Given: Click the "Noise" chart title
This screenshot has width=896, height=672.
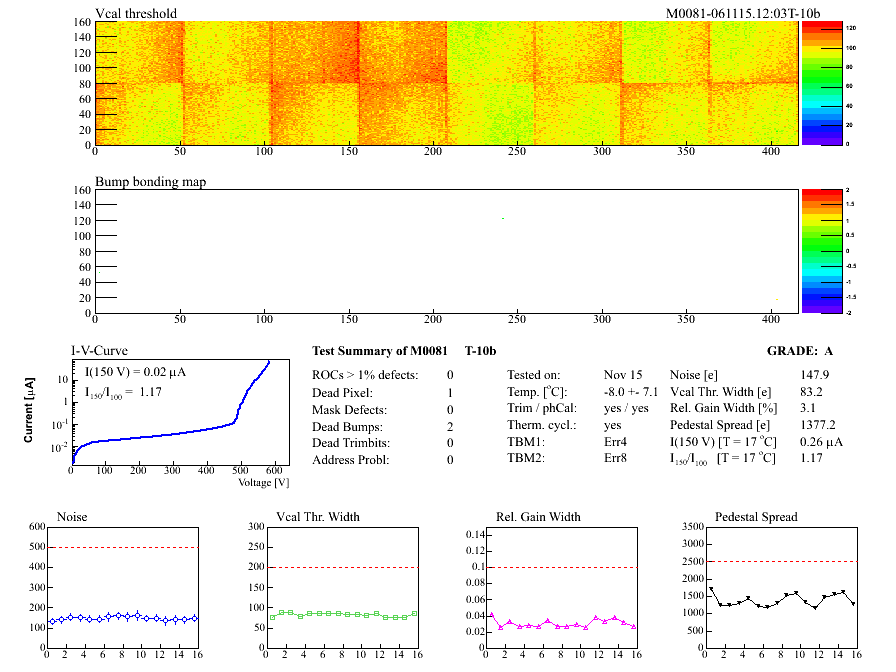Looking at the screenshot, I should [73, 517].
